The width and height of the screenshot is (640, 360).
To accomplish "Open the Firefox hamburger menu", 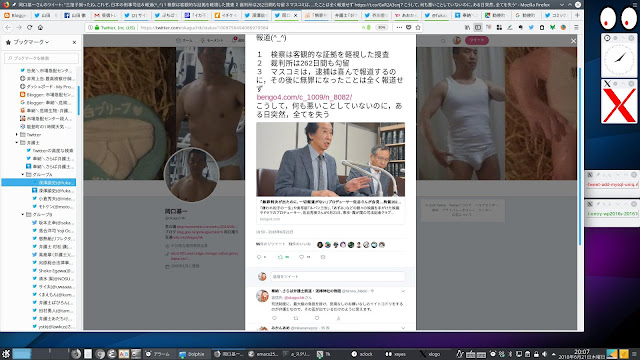I will (576, 27).
